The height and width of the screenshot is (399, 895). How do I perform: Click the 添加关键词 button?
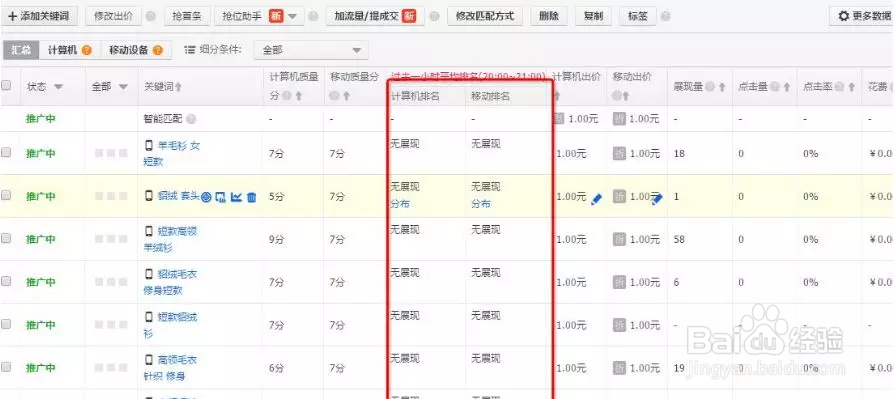coord(38,17)
